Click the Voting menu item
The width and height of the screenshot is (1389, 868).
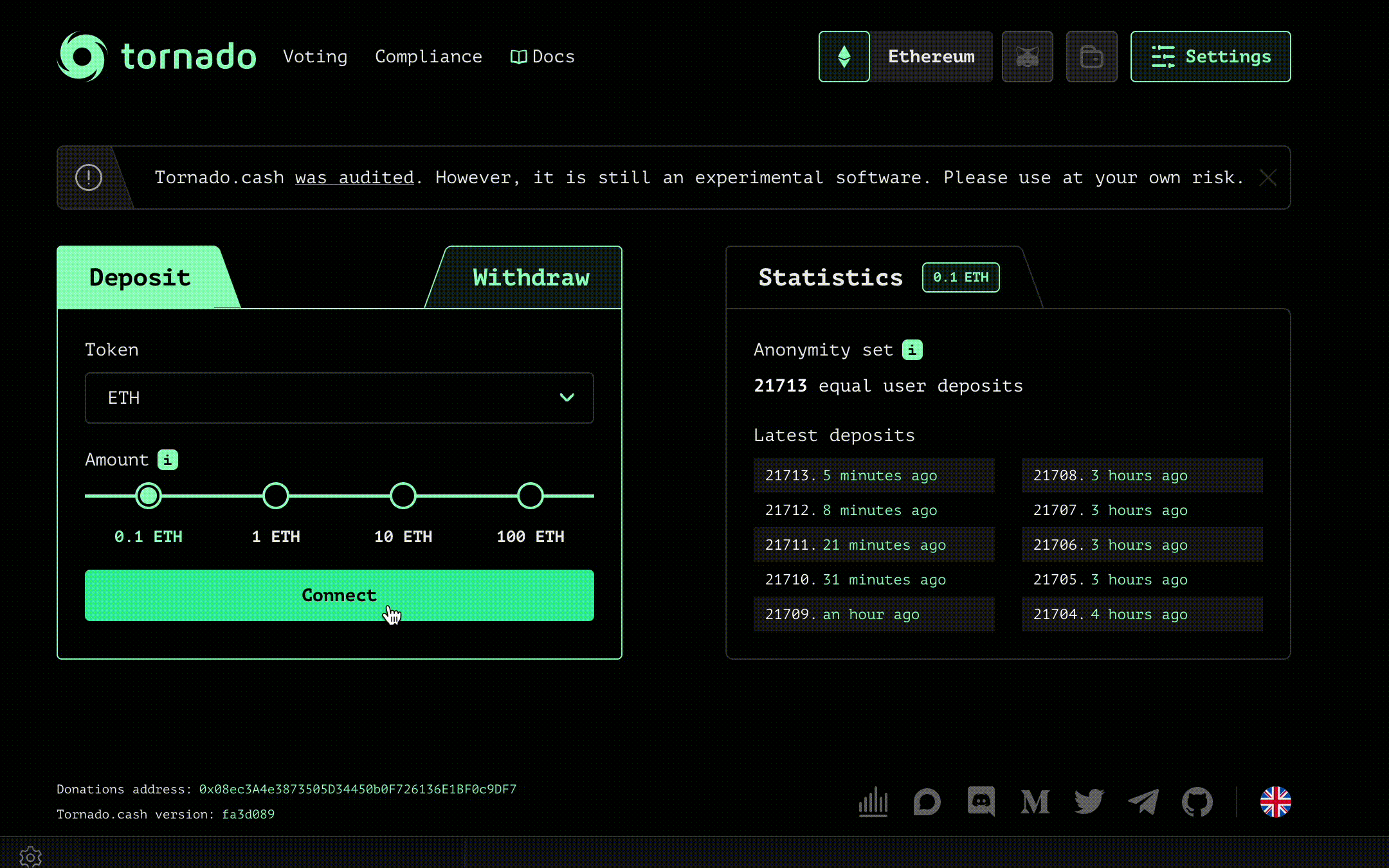point(315,56)
